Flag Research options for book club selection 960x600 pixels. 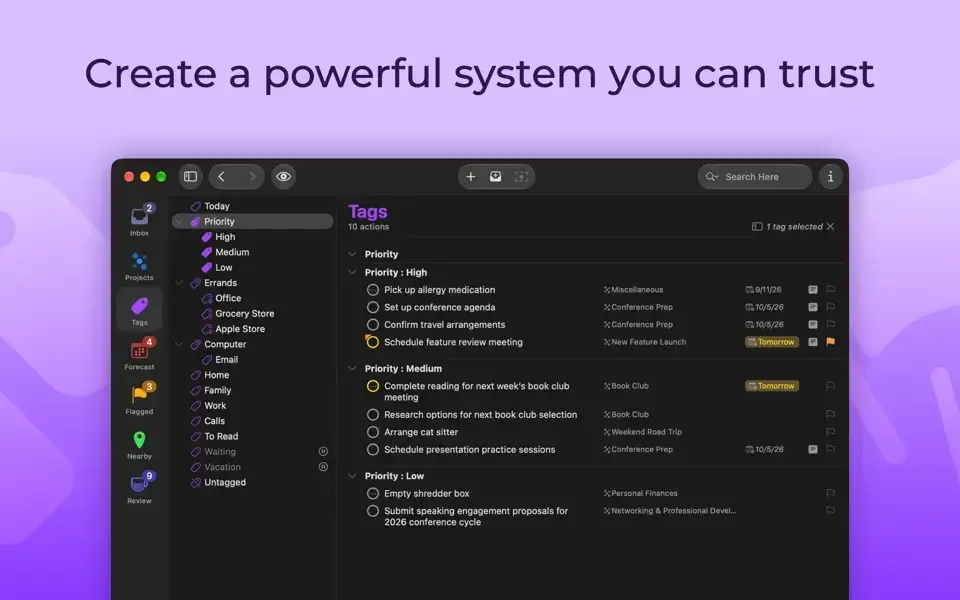click(830, 414)
